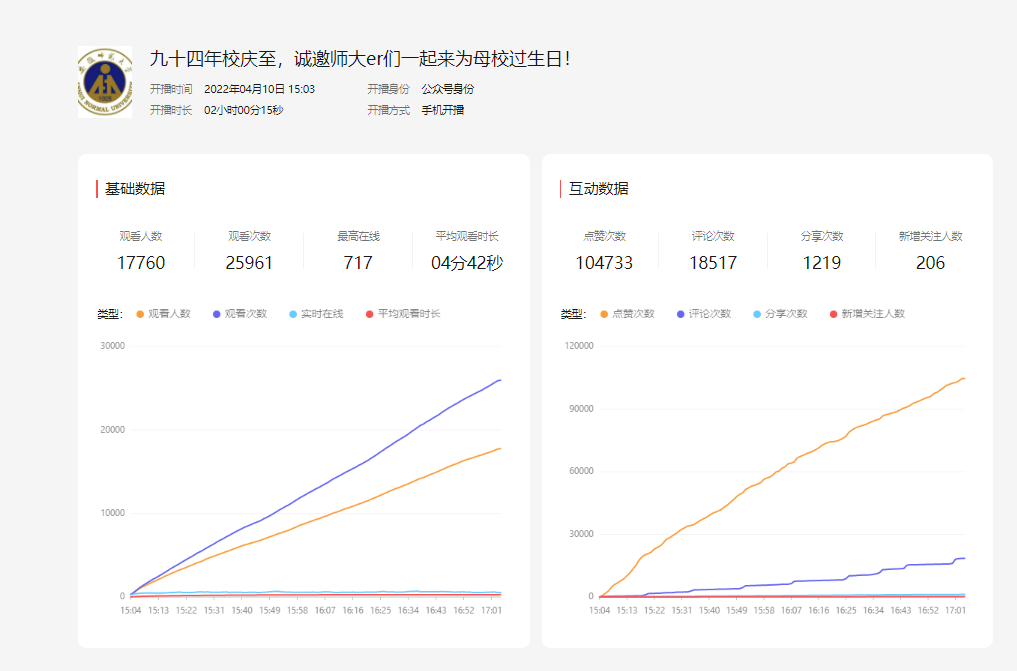Click the 最高在线 value 717

pos(358,263)
